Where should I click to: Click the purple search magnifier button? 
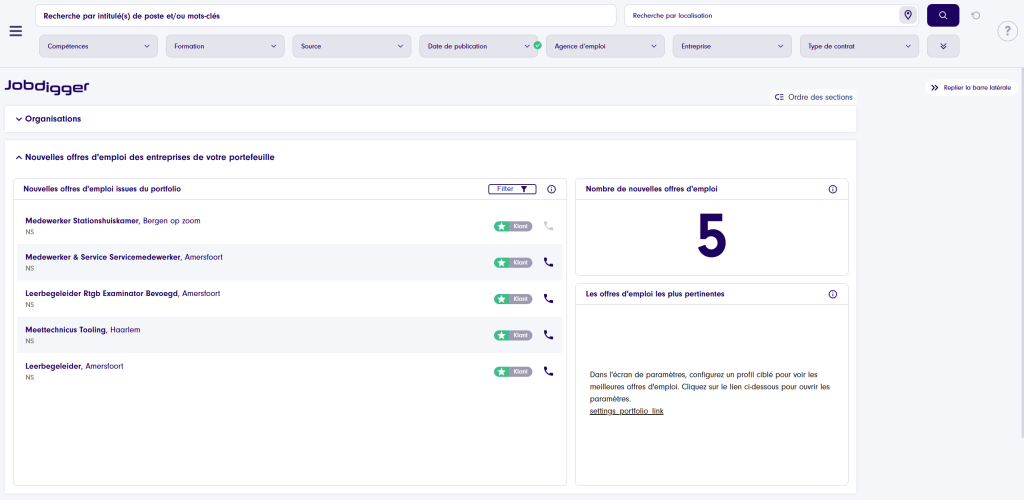point(942,15)
